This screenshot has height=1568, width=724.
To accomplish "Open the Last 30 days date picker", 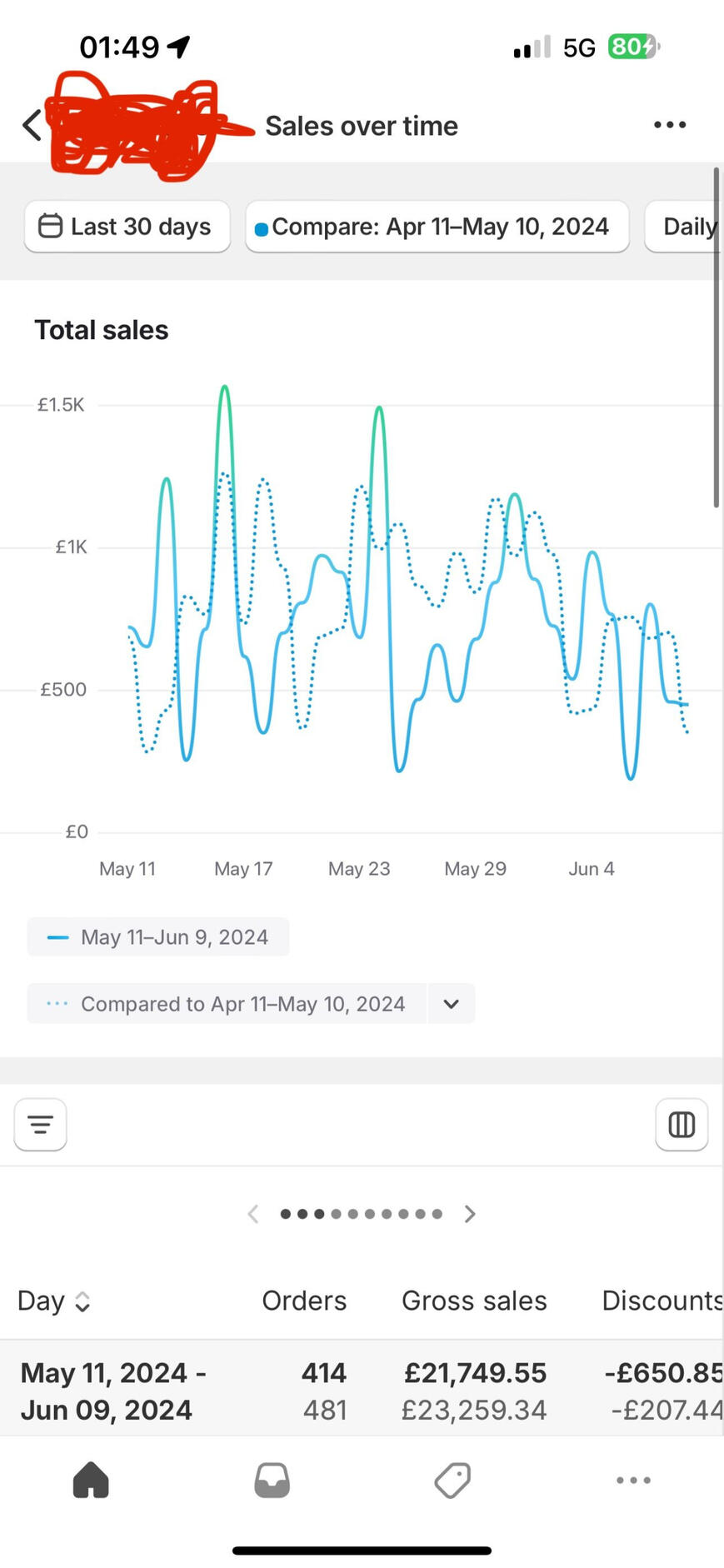I will [x=127, y=227].
